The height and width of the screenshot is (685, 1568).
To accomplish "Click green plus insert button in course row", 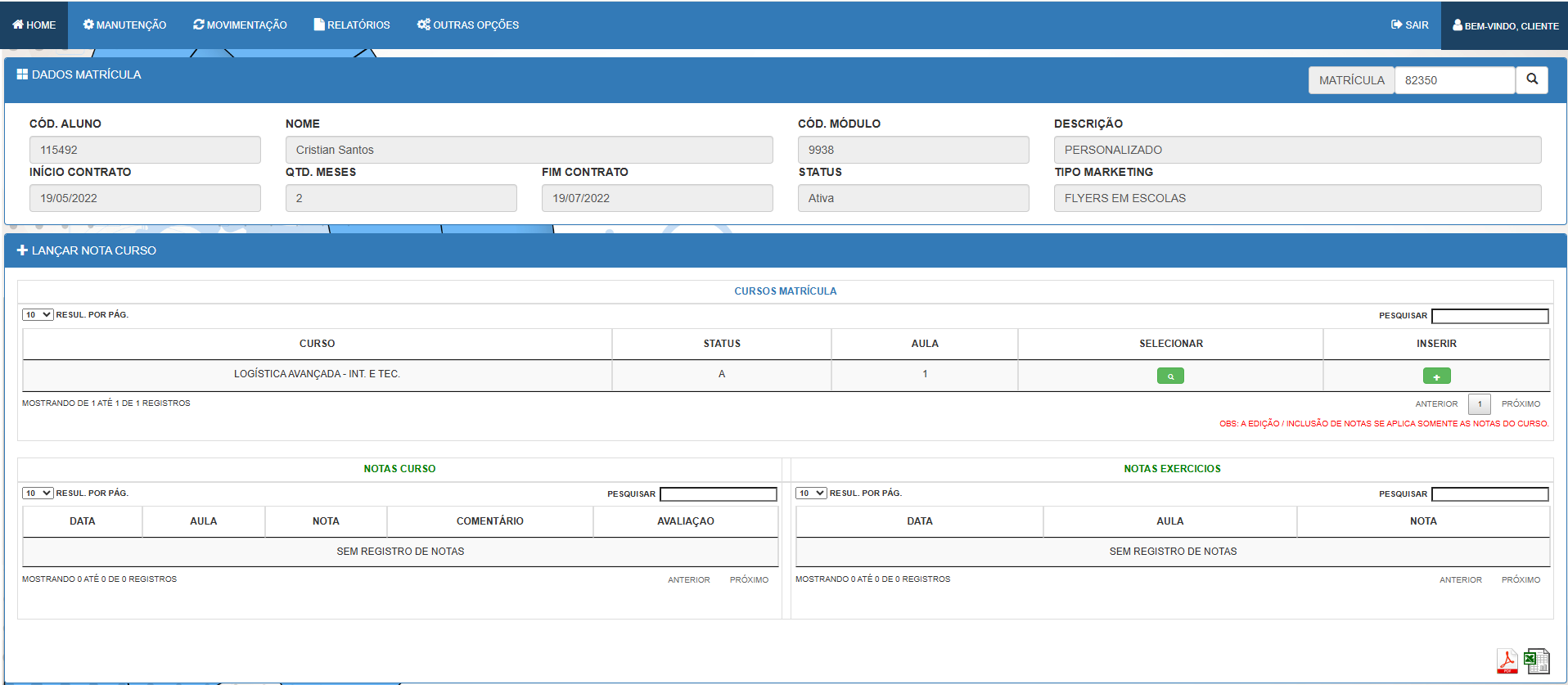I will click(x=1436, y=376).
